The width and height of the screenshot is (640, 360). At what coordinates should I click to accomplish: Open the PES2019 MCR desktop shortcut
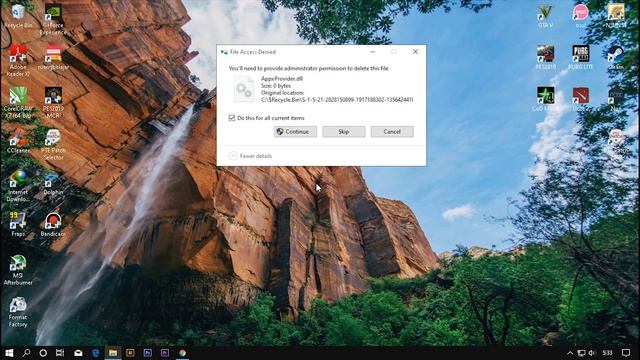53,102
